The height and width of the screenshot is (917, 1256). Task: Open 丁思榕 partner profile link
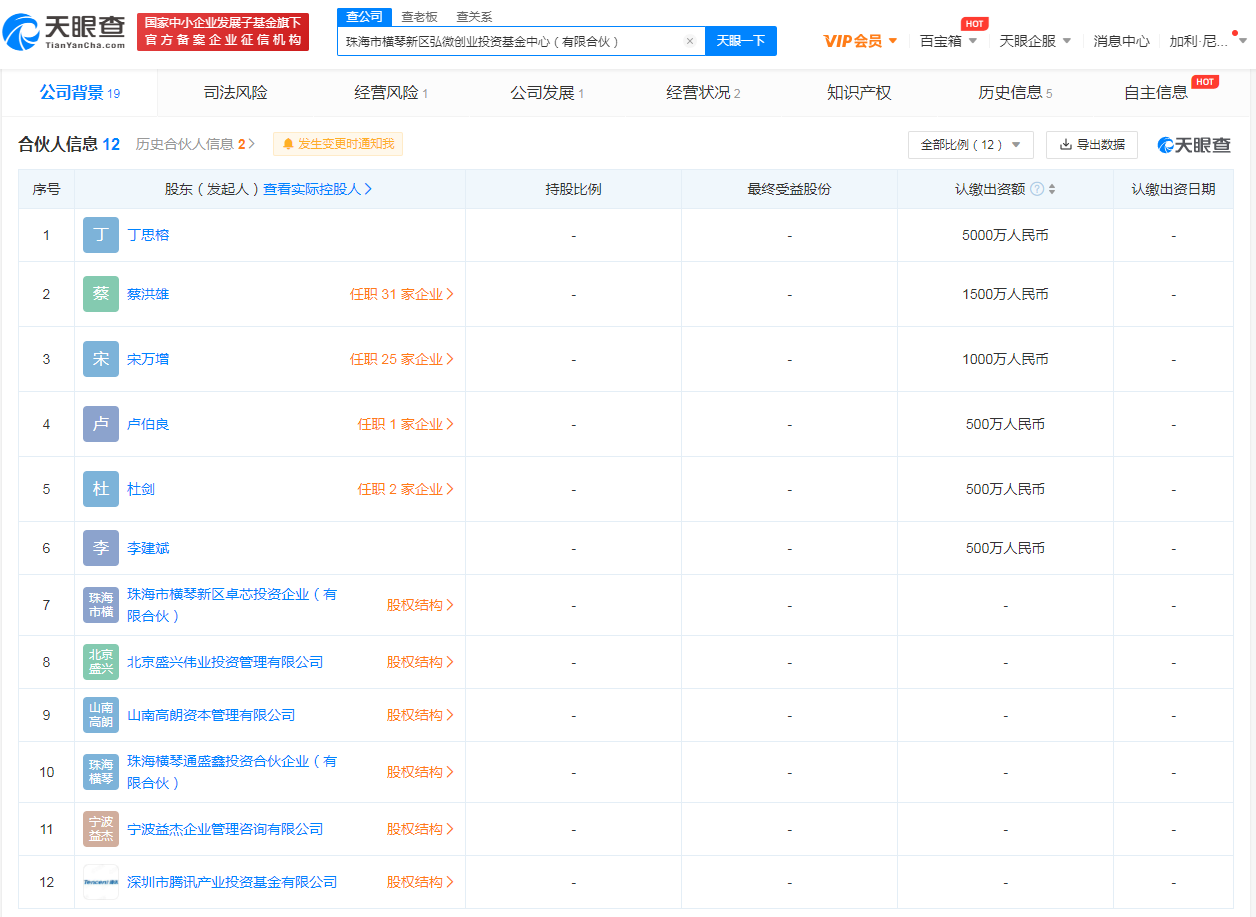coord(148,235)
